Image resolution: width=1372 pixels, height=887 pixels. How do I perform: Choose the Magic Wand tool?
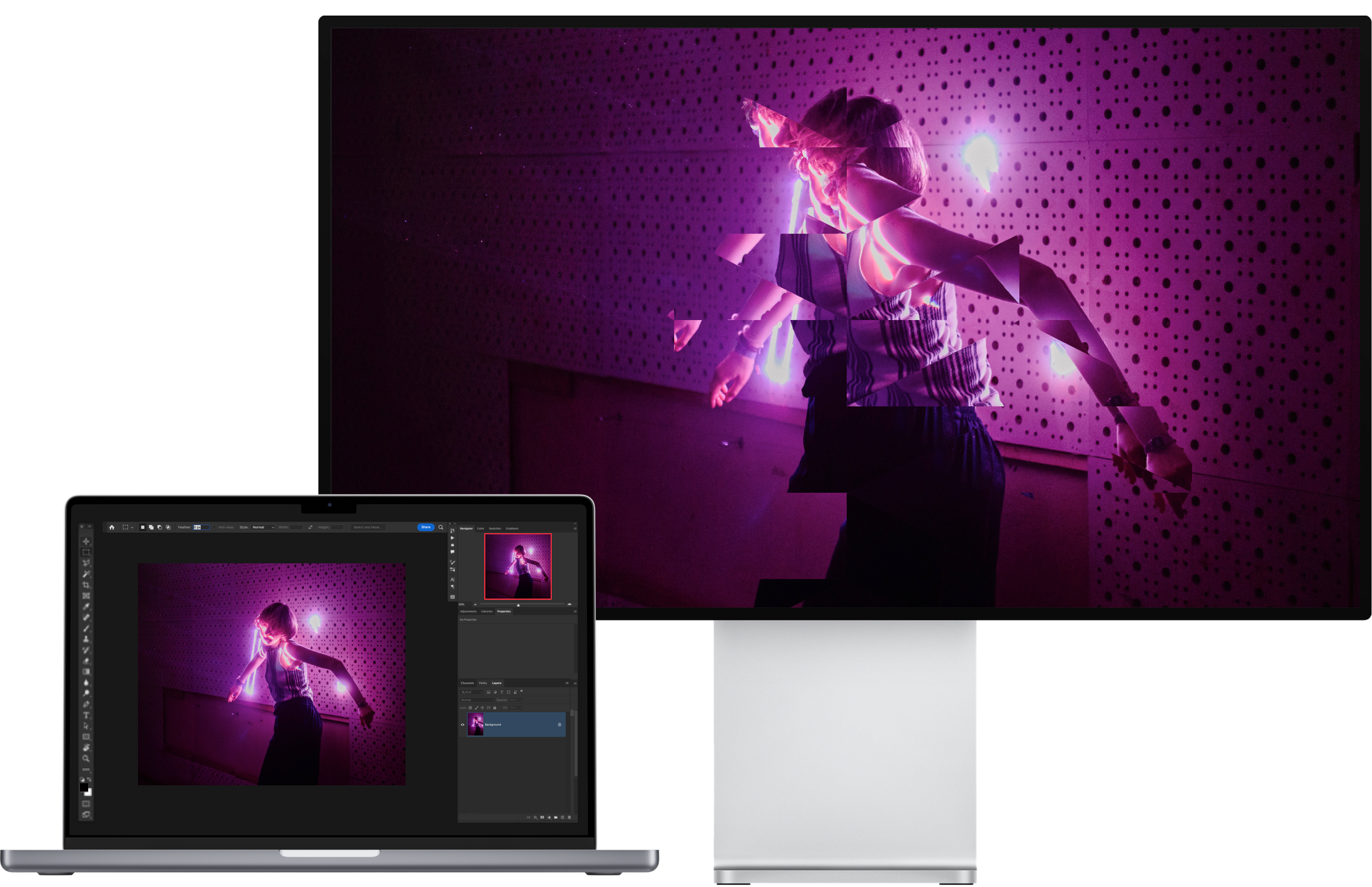[86, 574]
